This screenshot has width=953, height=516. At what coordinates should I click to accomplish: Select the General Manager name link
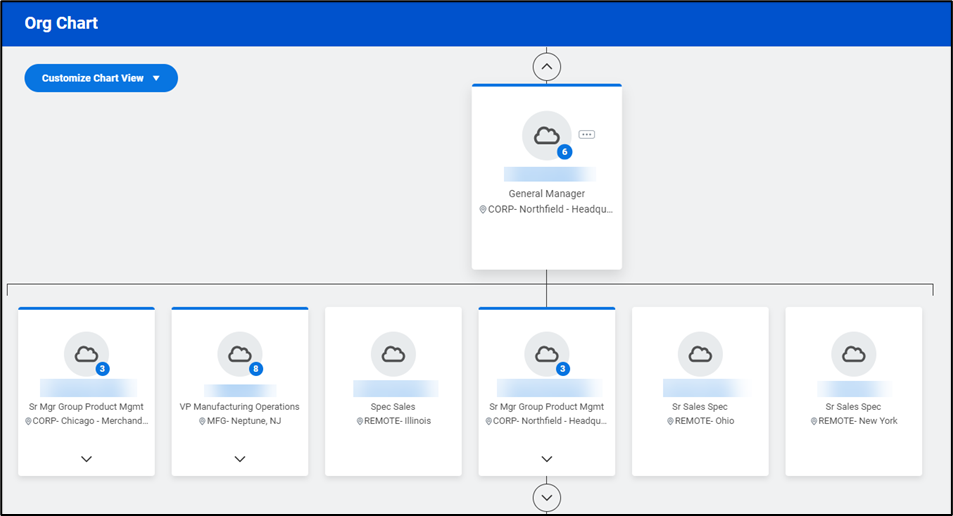[549, 174]
